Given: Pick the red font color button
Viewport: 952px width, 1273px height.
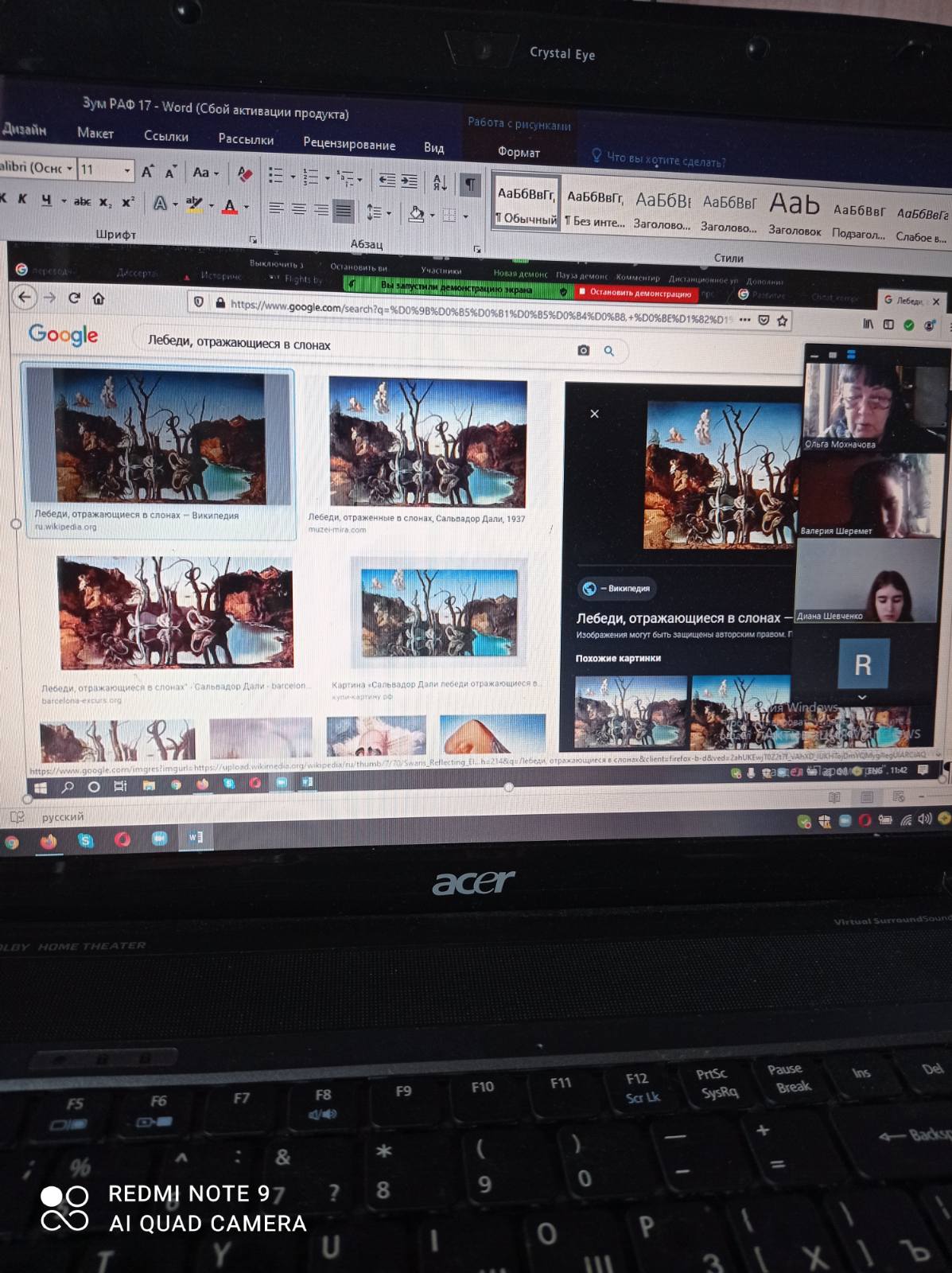Looking at the screenshot, I should pyautogui.click(x=231, y=206).
